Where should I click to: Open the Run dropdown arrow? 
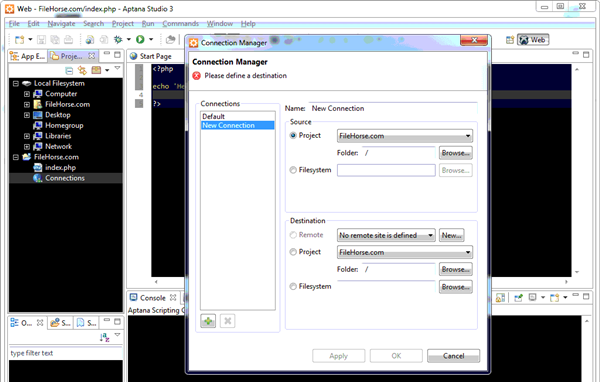pyautogui.click(x=151, y=39)
